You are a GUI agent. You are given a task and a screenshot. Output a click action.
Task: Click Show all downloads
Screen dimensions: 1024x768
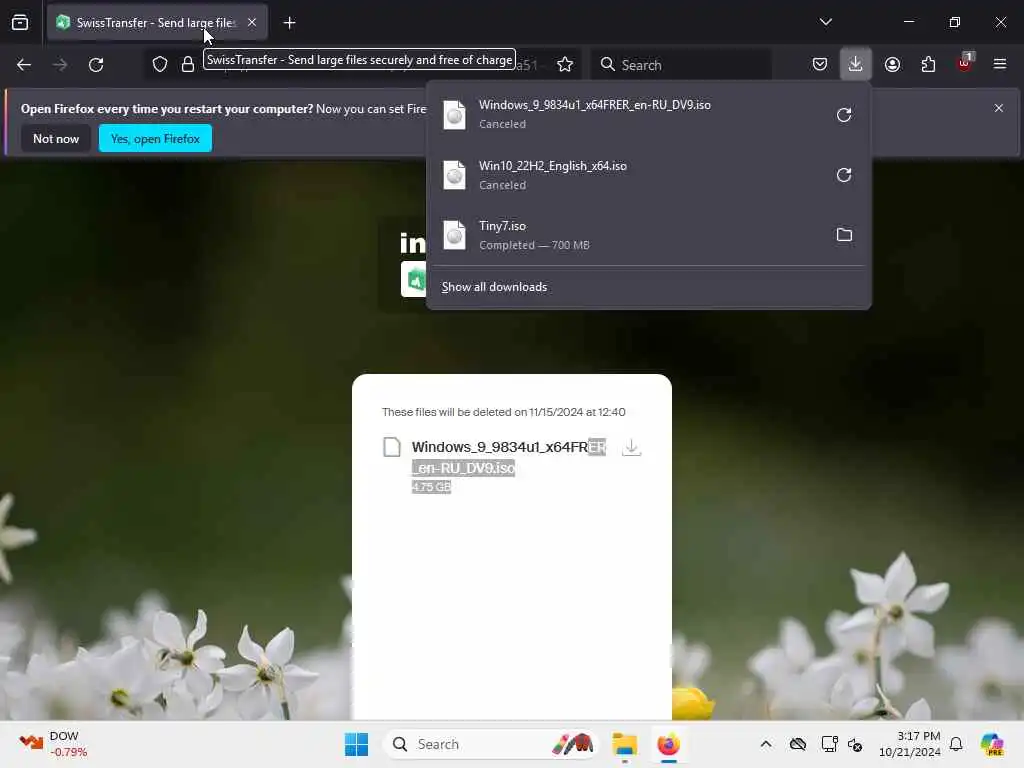point(494,287)
